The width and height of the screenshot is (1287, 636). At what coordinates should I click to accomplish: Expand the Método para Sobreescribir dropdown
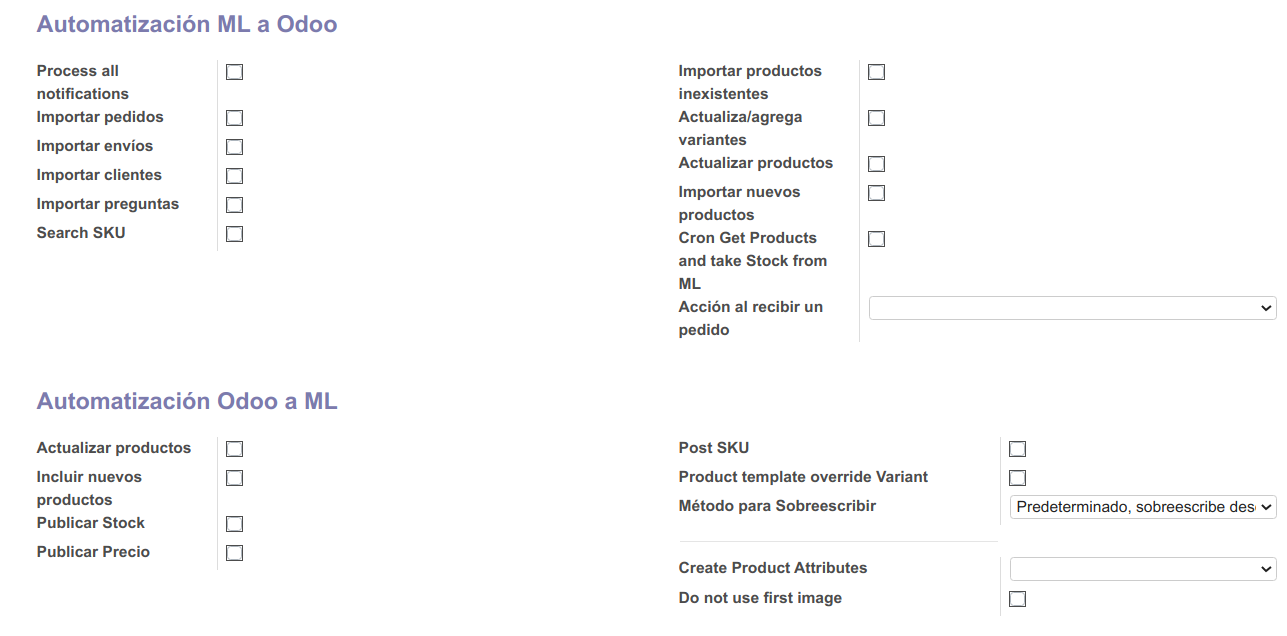click(x=1143, y=507)
